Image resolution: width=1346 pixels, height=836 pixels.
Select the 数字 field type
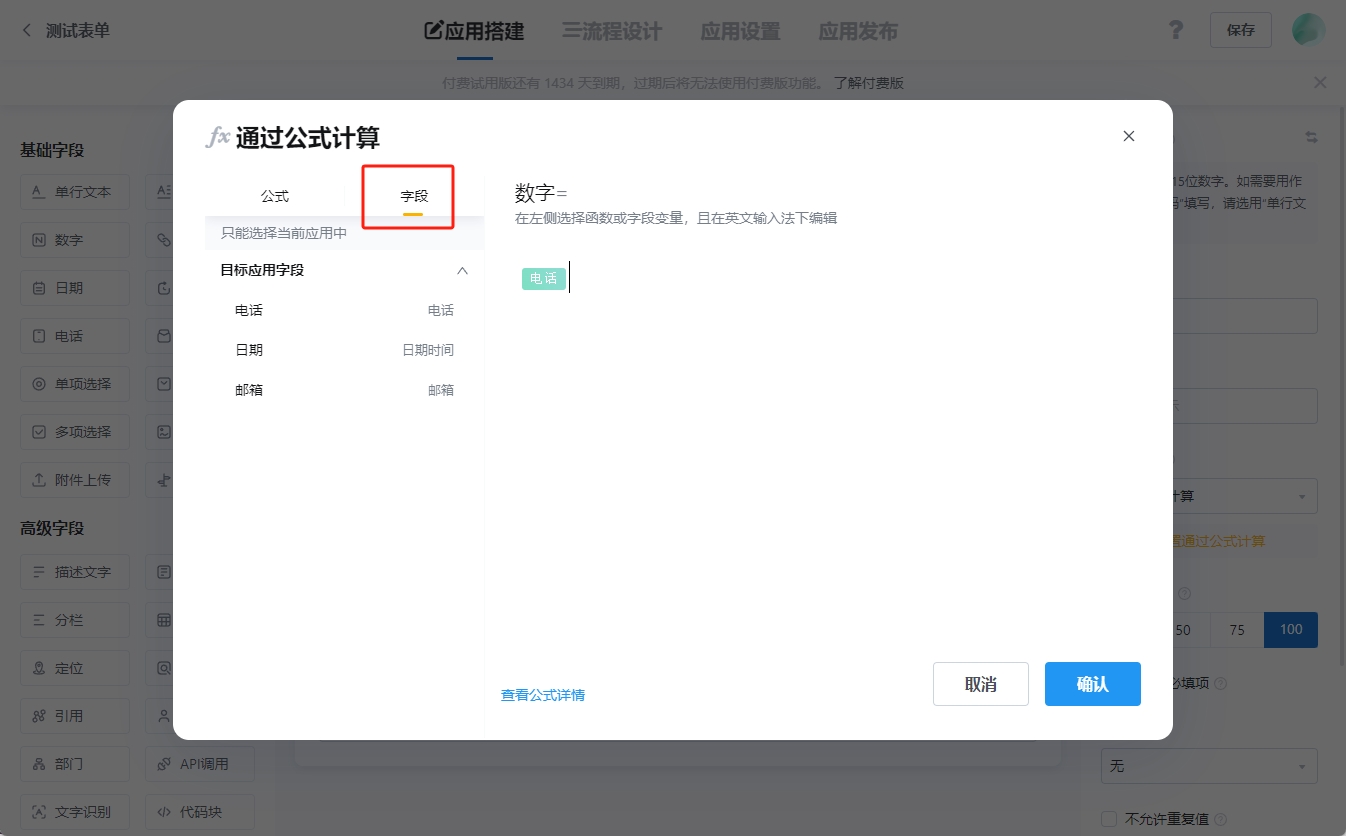click(74, 239)
